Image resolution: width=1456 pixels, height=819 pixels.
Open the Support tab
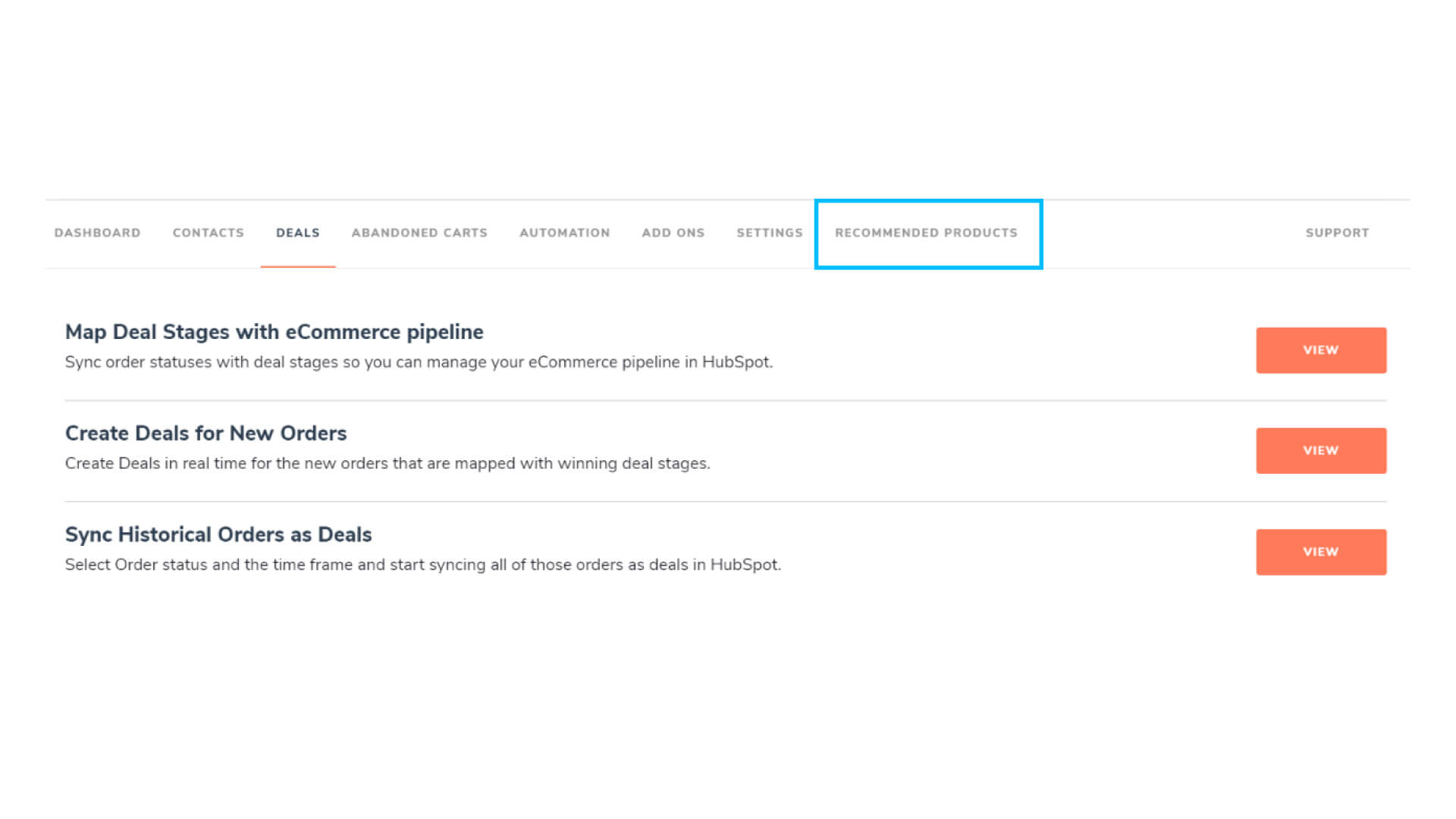(x=1337, y=233)
